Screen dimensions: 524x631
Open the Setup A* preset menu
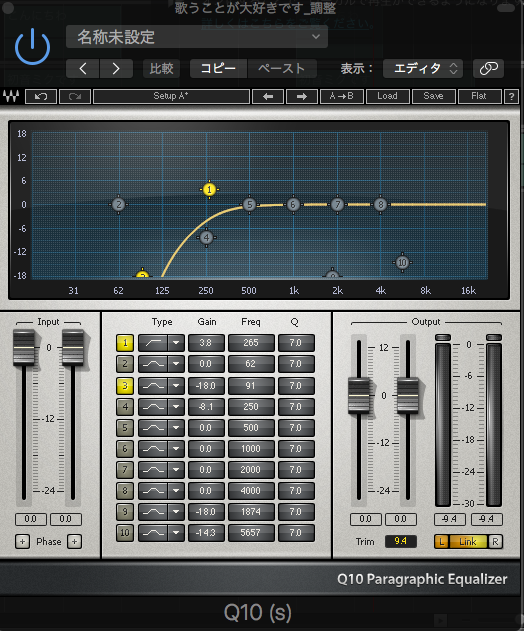tap(171, 97)
